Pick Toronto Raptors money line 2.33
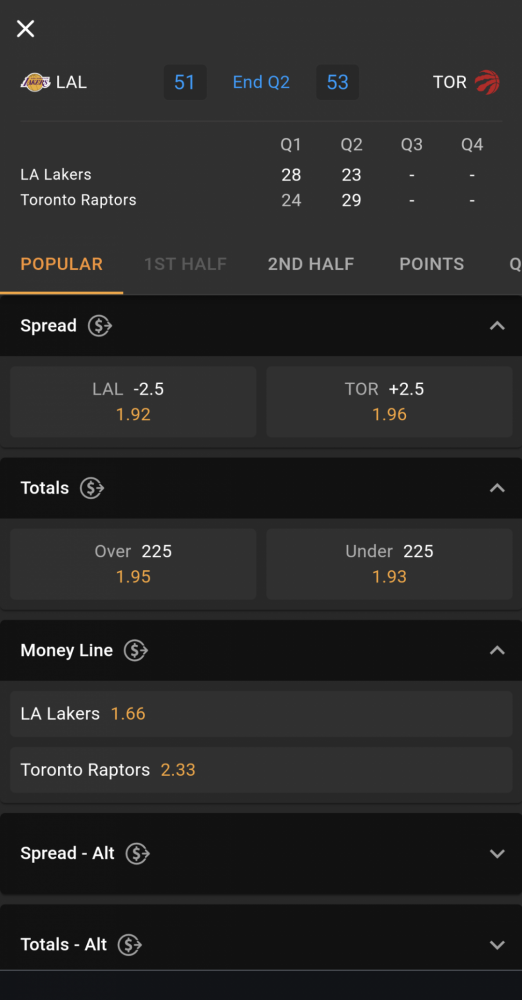 [261, 770]
